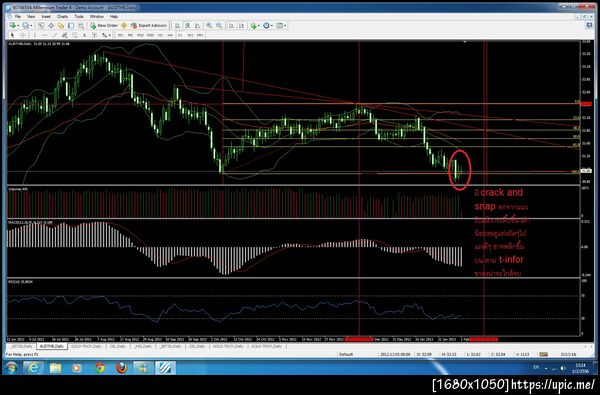Viewport: 600px width, 395px height.
Task: Toggle the Chart Shift icon
Action: point(241,25)
